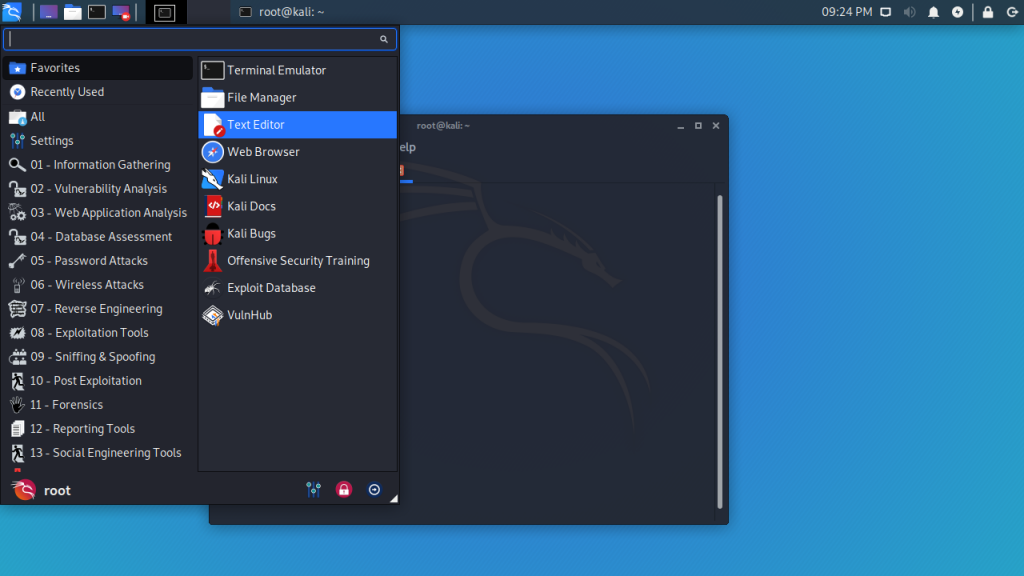The width and height of the screenshot is (1024, 576).
Task: Open 01 - Information Gathering category
Action: [x=98, y=165]
